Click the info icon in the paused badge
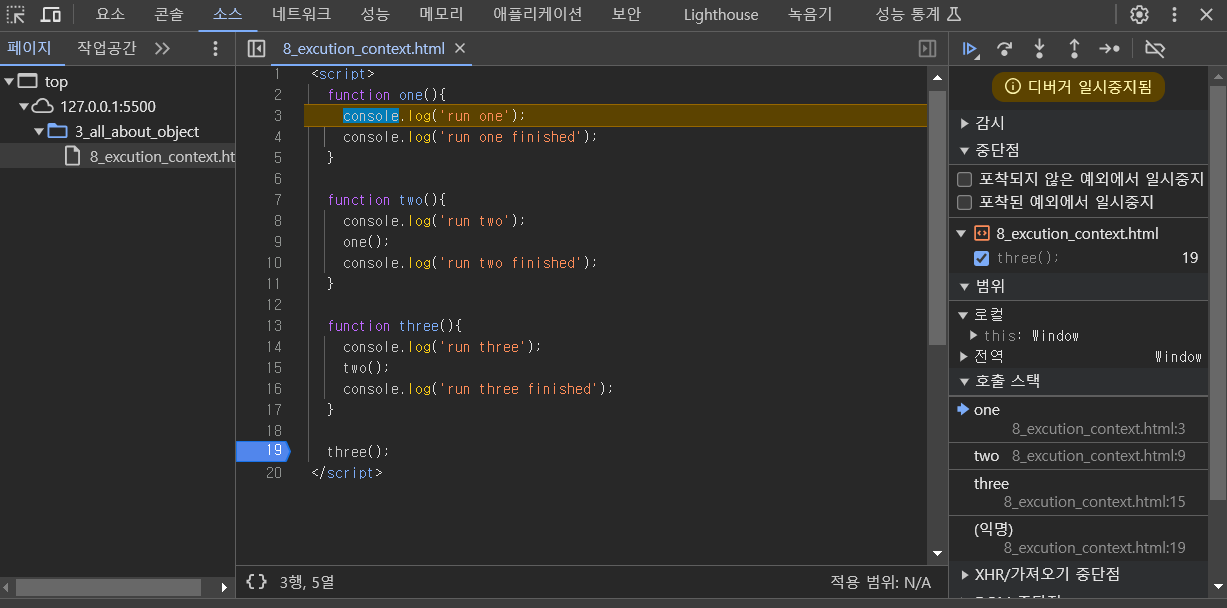This screenshot has height=608, width=1227. [x=1013, y=87]
